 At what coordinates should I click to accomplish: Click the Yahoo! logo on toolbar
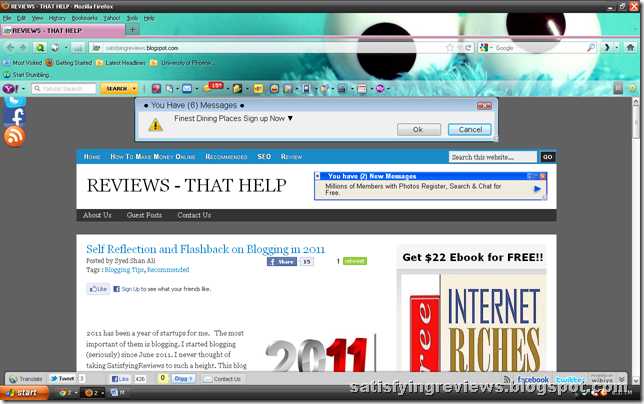pyautogui.click(x=10, y=88)
